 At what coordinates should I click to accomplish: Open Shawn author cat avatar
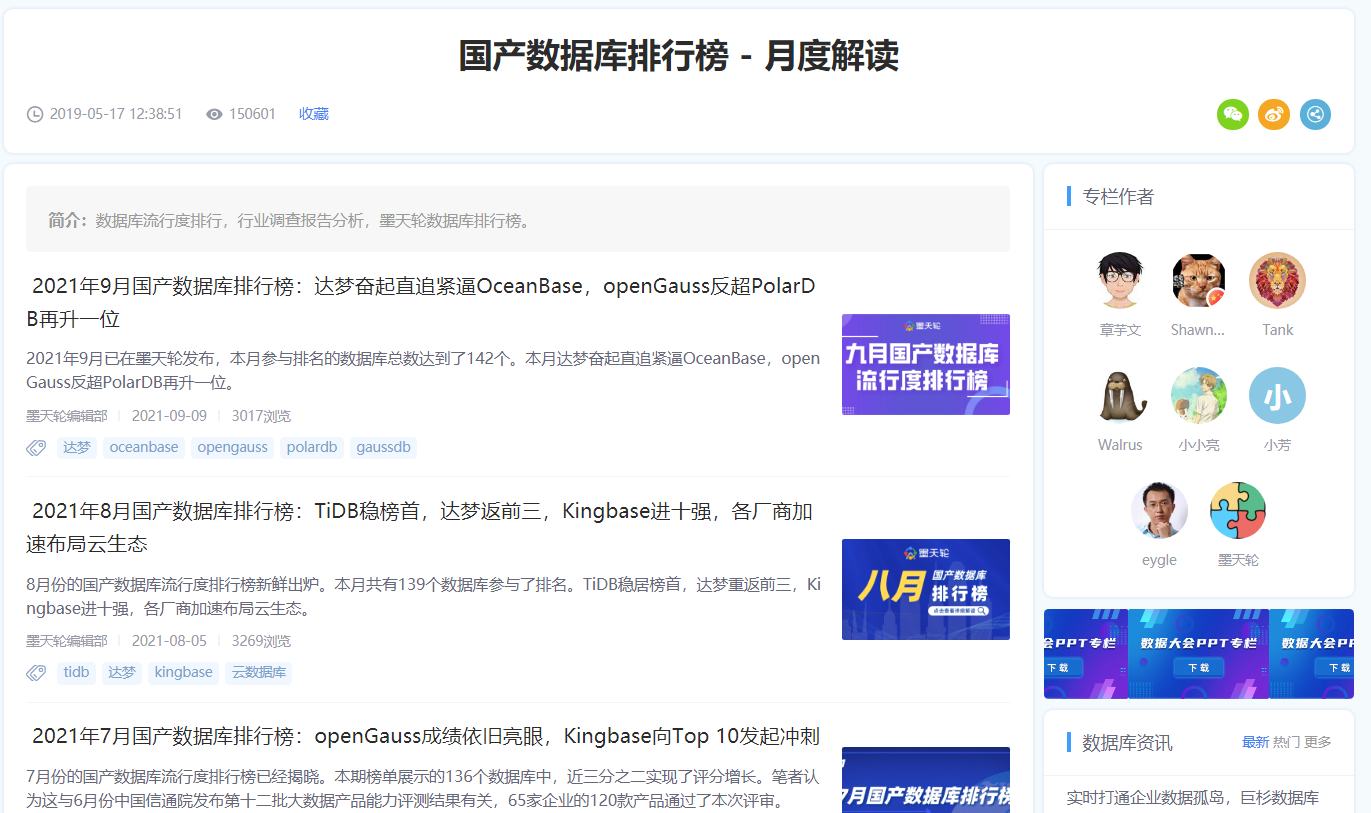click(x=1198, y=281)
